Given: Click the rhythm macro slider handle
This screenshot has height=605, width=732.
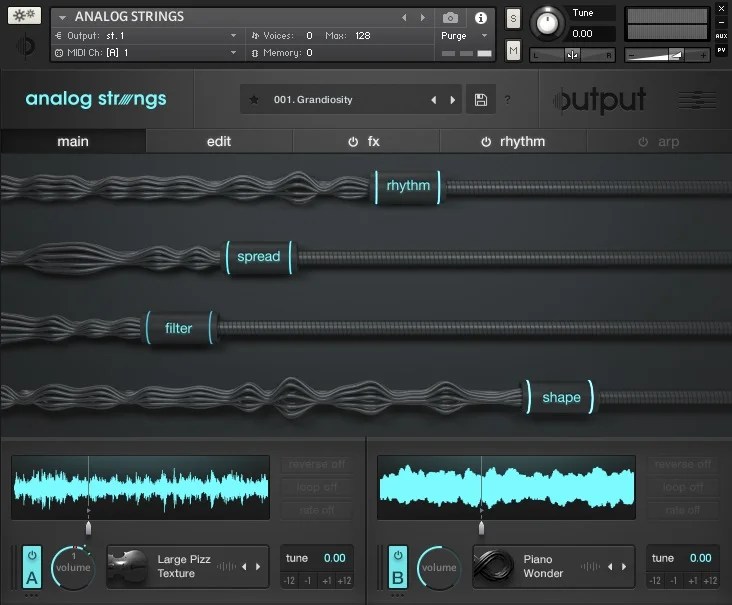Looking at the screenshot, I should pyautogui.click(x=408, y=187).
